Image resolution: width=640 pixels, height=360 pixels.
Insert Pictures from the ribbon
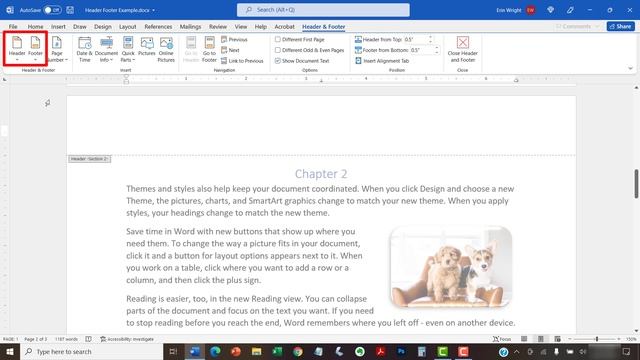pyautogui.click(x=147, y=47)
